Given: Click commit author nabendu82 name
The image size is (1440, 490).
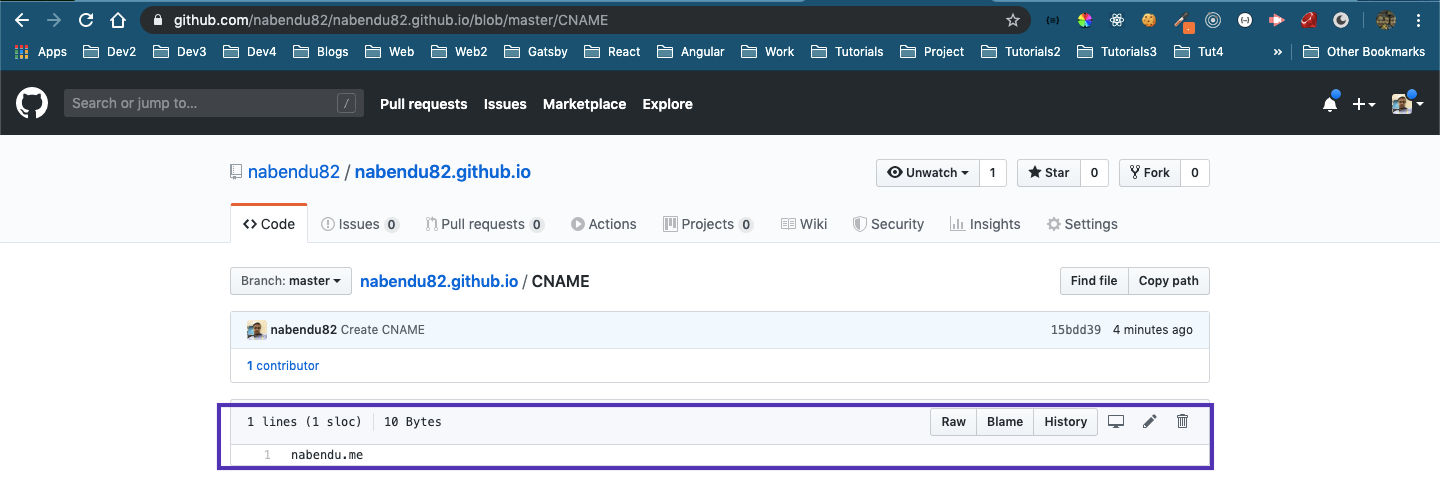Looking at the screenshot, I should (x=304, y=330).
